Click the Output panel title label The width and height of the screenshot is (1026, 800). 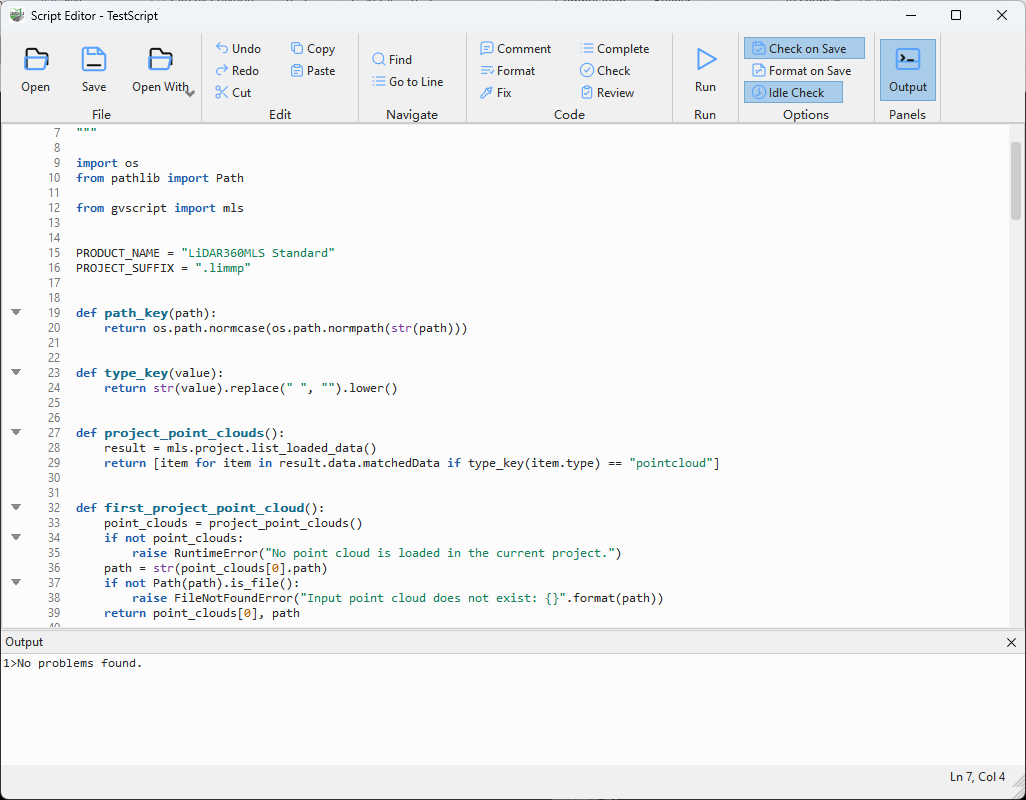pos(24,642)
